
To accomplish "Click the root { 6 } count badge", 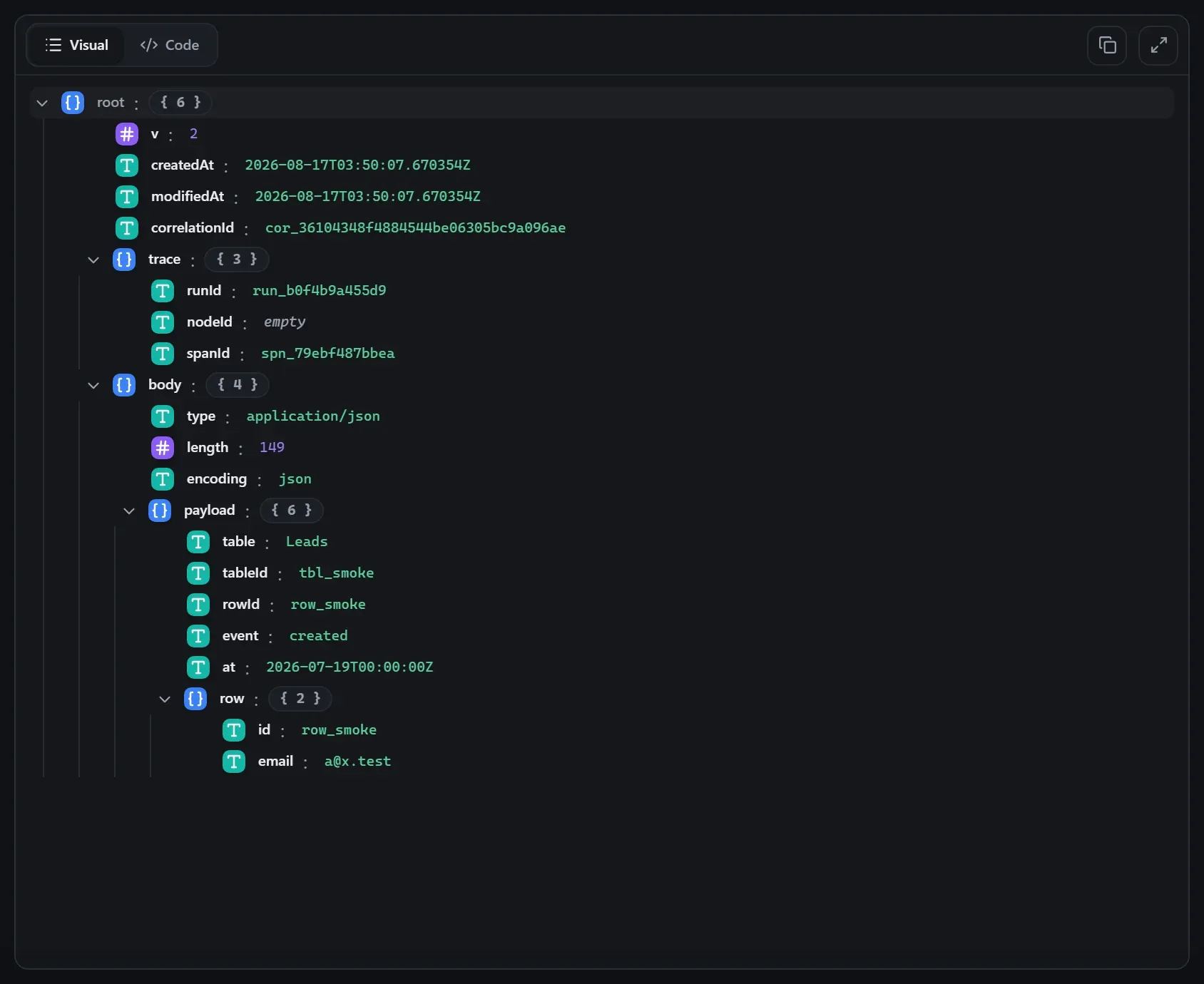I will pyautogui.click(x=180, y=103).
